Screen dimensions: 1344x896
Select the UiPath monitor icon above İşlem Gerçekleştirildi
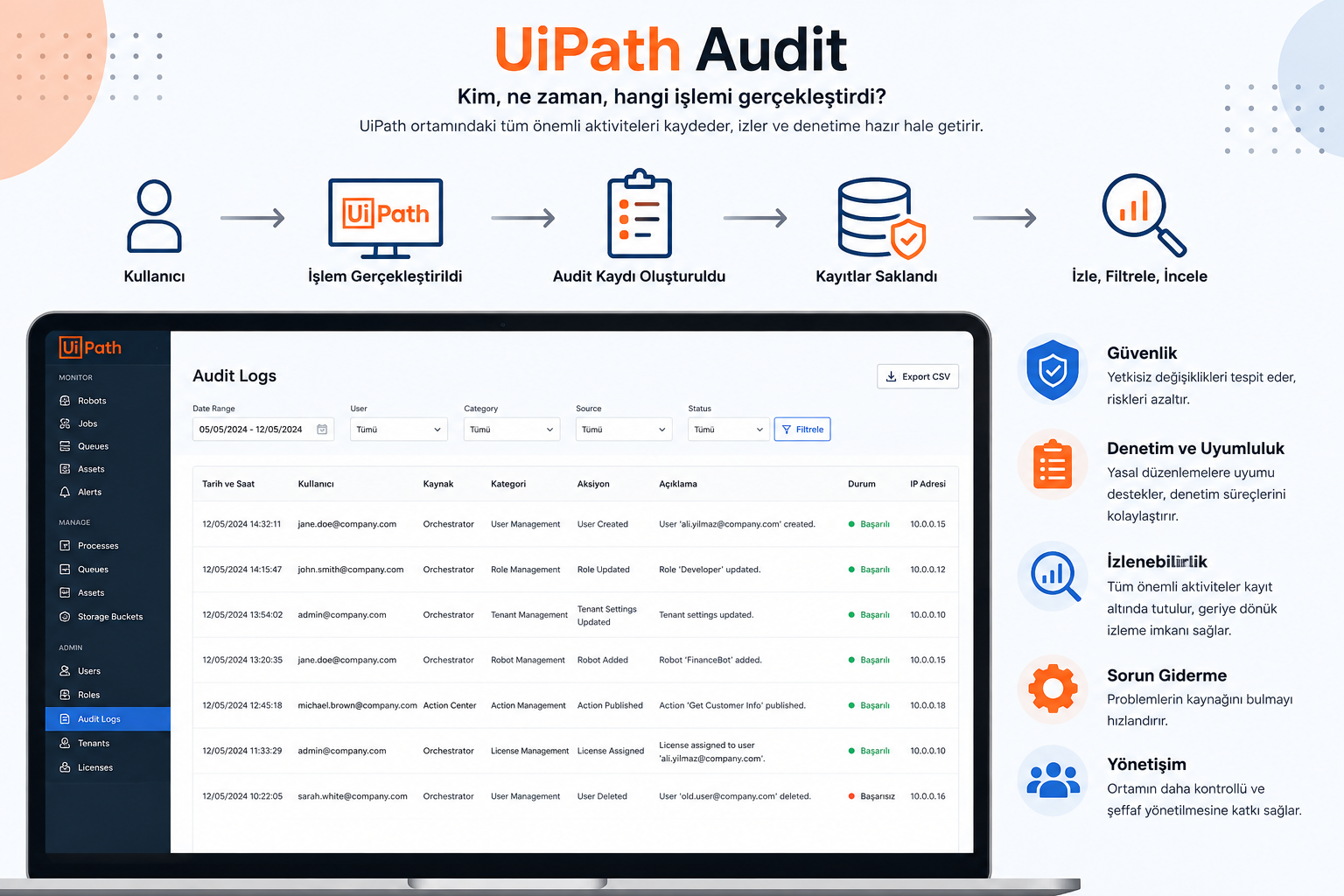pos(385,218)
